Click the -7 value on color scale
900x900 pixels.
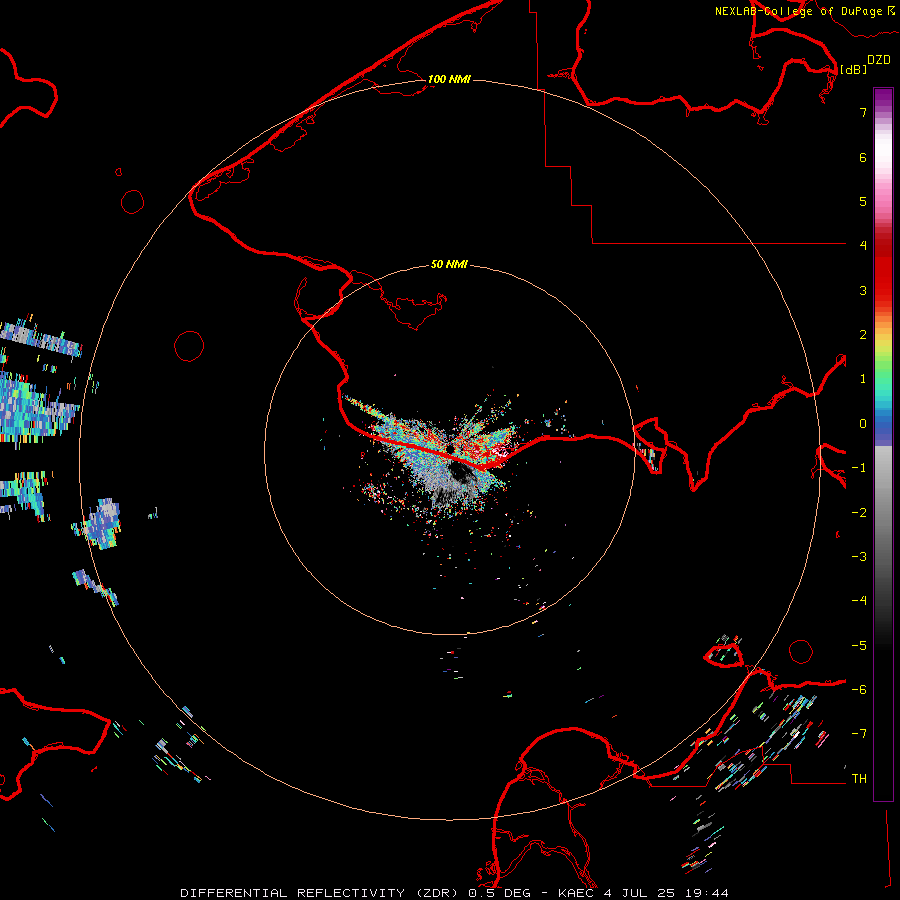(x=859, y=734)
